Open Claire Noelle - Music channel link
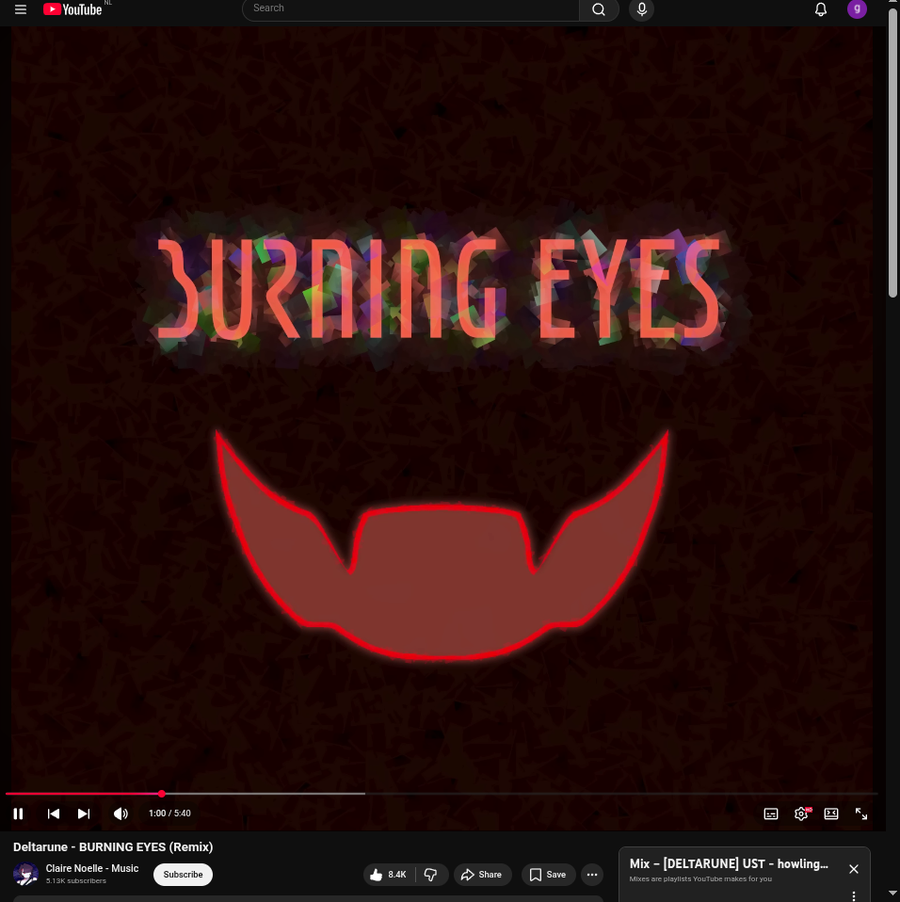Viewport: 900px width, 902px height. pyautogui.click(x=92, y=868)
